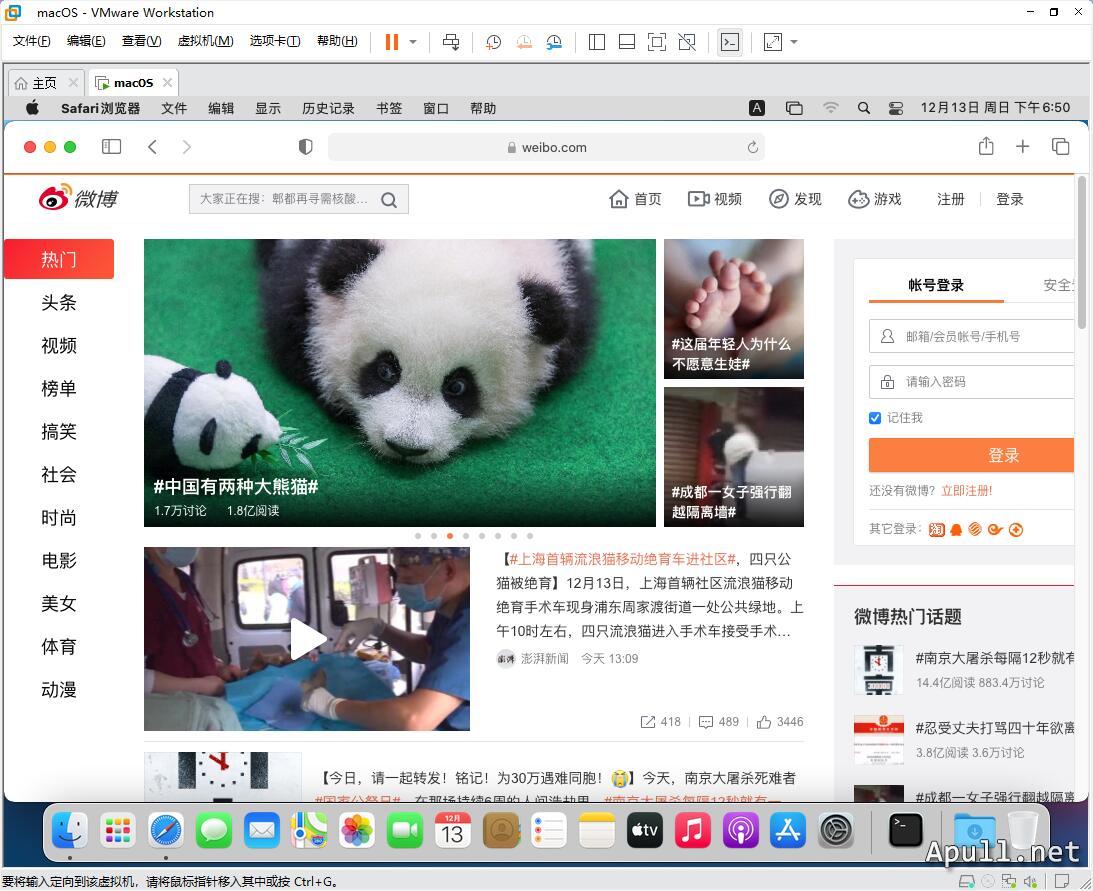Screen dimensions: 1093x891
Task: Open the Safari 书签 menu
Action: (389, 108)
